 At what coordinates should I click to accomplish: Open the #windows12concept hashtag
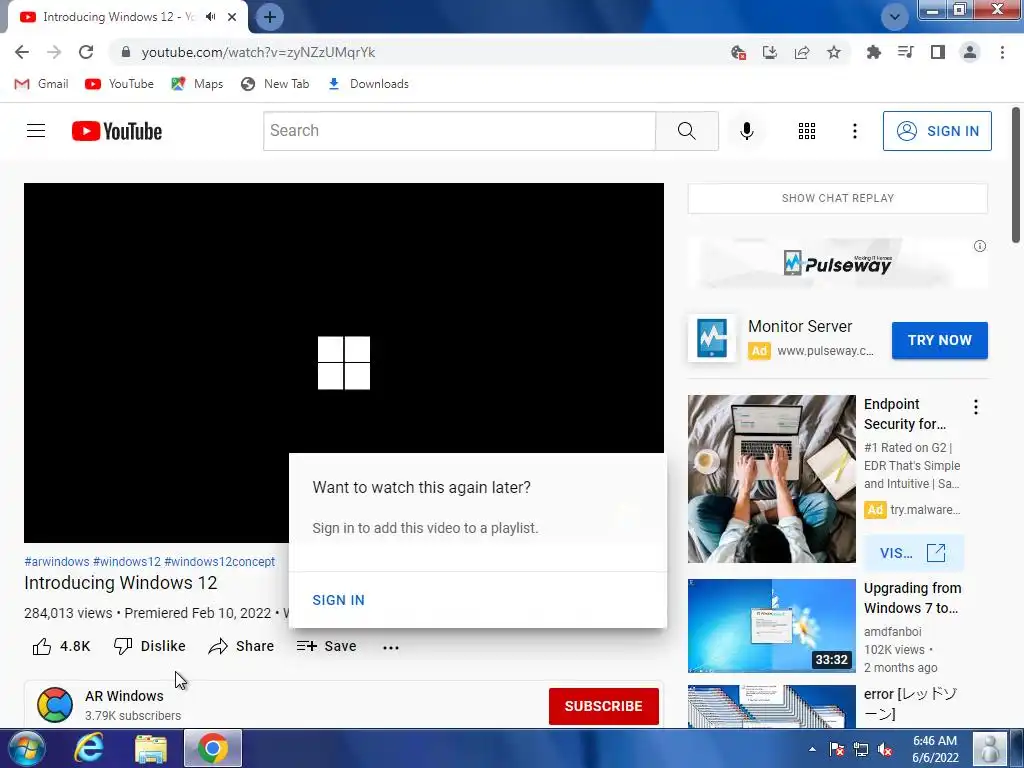coord(219,562)
